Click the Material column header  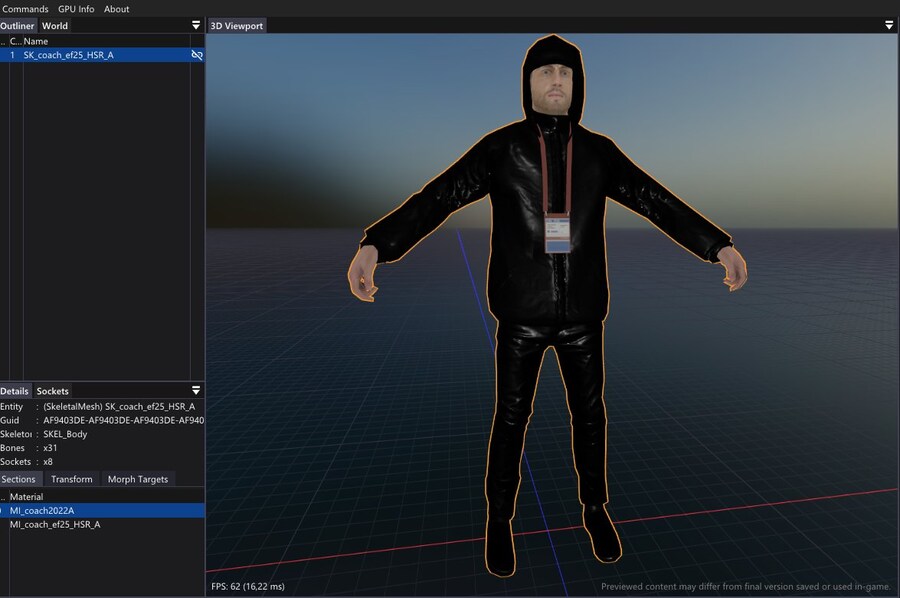[x=27, y=497]
